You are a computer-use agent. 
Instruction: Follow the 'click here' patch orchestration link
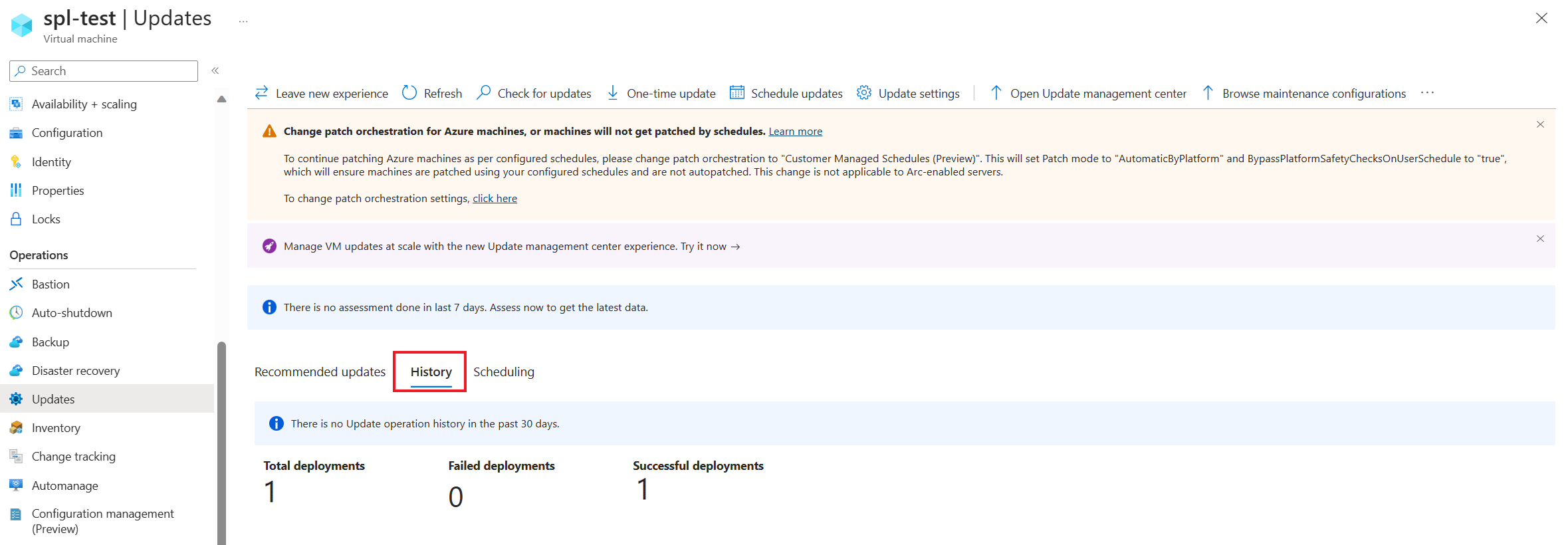point(495,198)
